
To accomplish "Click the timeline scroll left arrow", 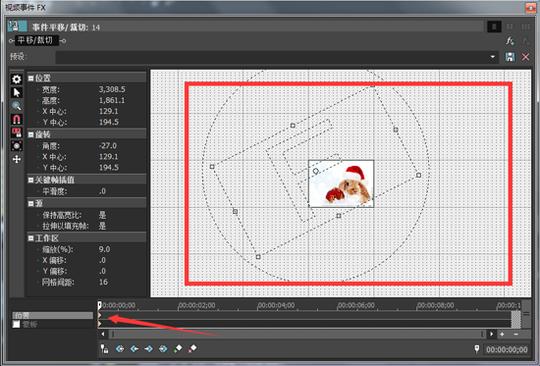I will point(103,334).
